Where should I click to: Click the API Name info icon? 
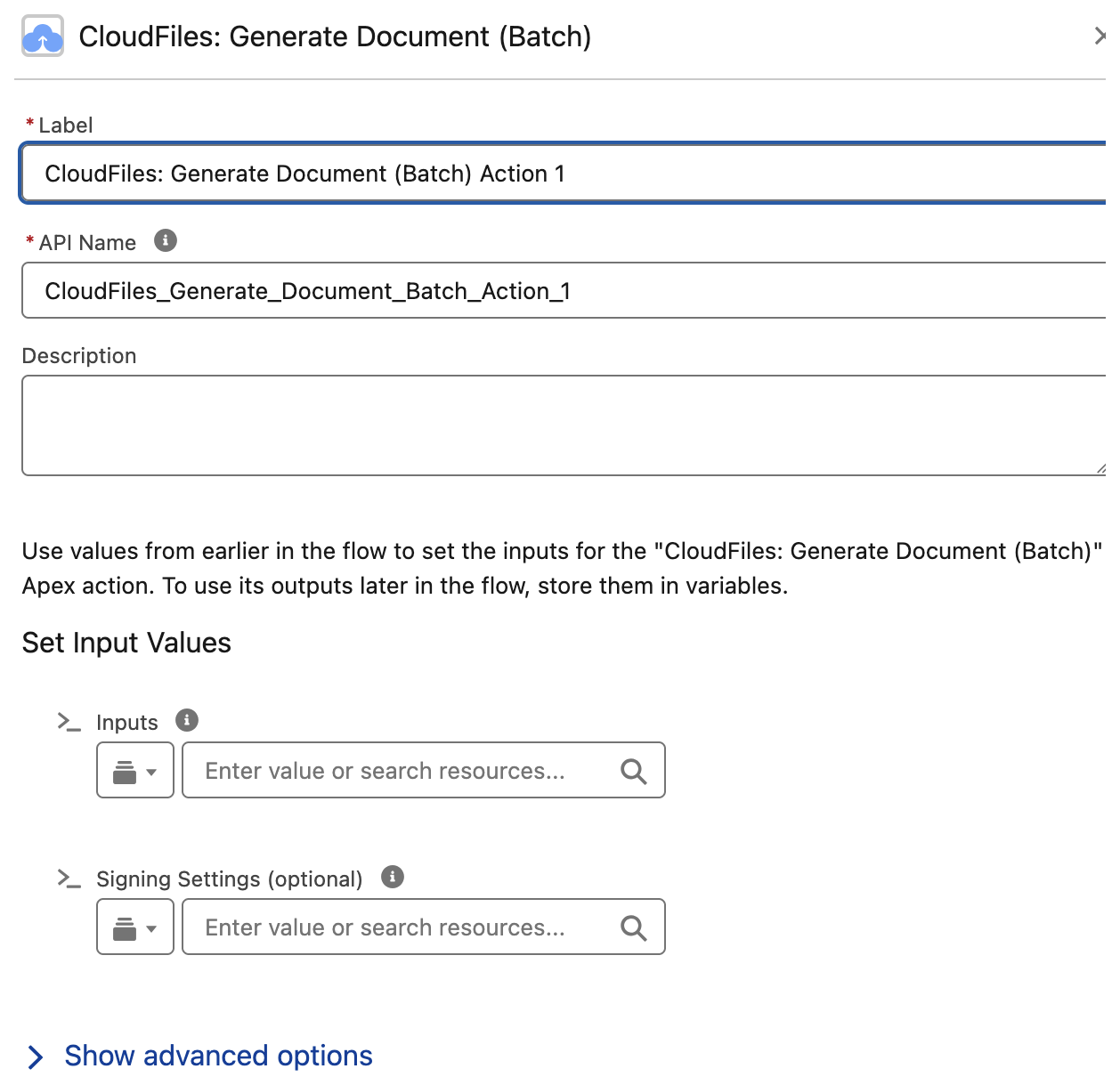click(166, 240)
